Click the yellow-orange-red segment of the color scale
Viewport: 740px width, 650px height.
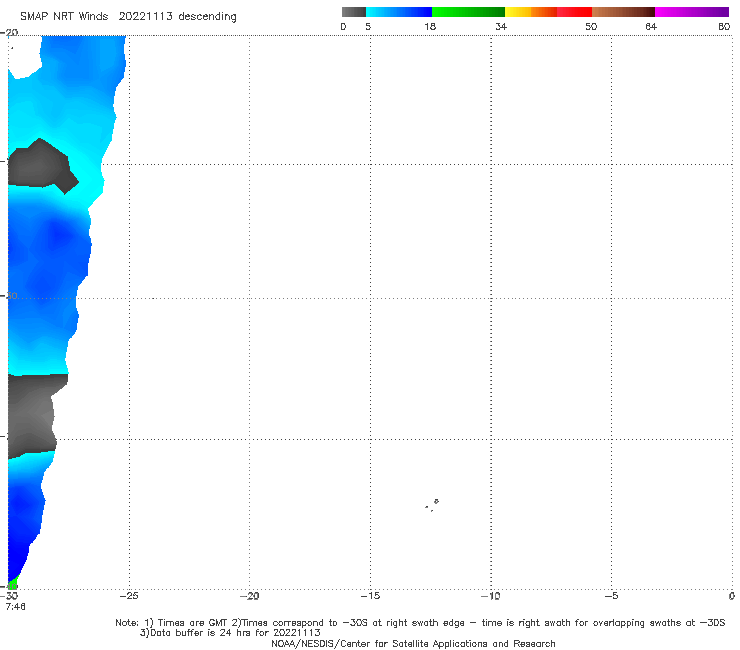[548, 12]
